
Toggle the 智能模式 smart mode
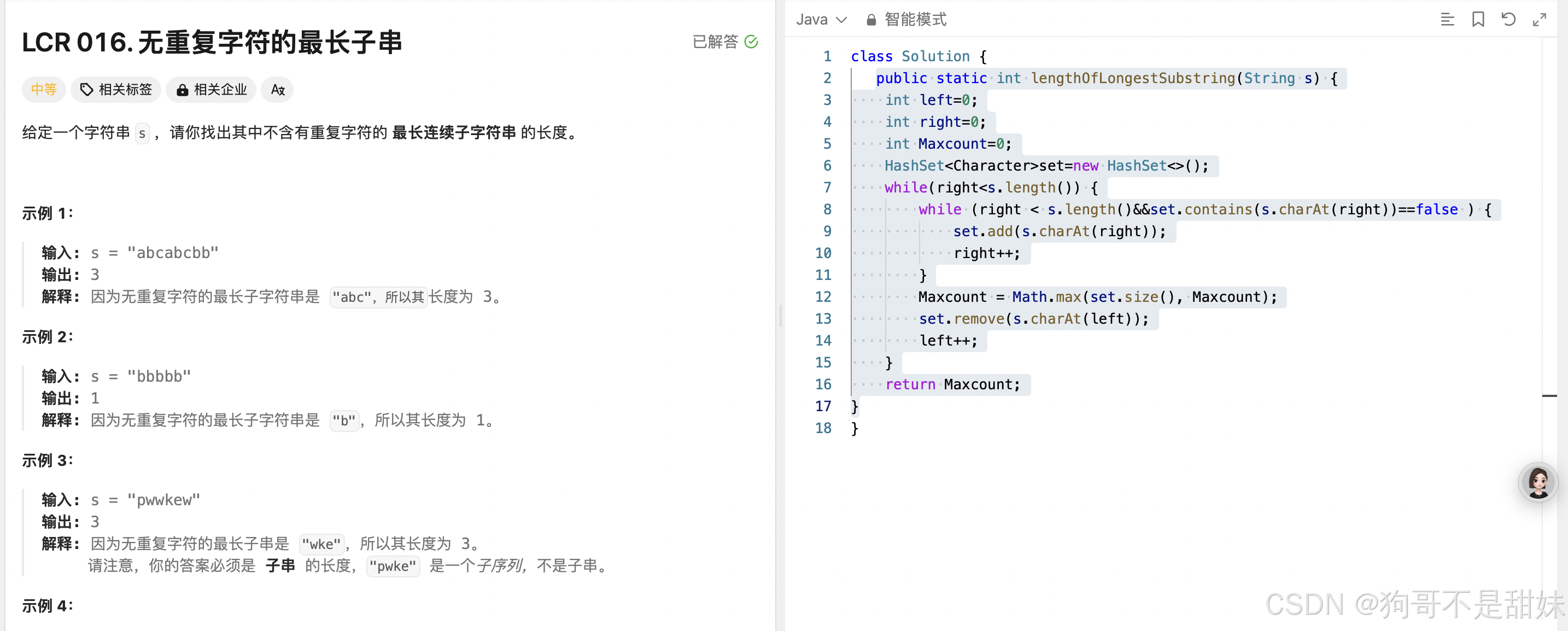click(915, 20)
